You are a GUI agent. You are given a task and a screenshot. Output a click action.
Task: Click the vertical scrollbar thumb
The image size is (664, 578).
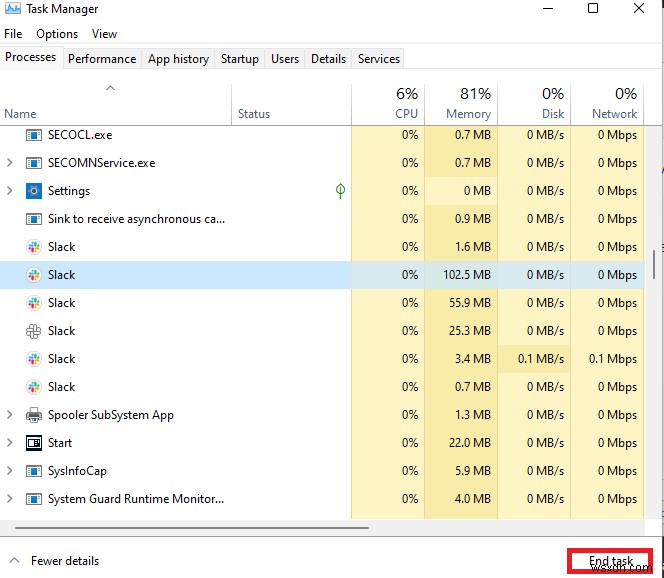point(654,264)
